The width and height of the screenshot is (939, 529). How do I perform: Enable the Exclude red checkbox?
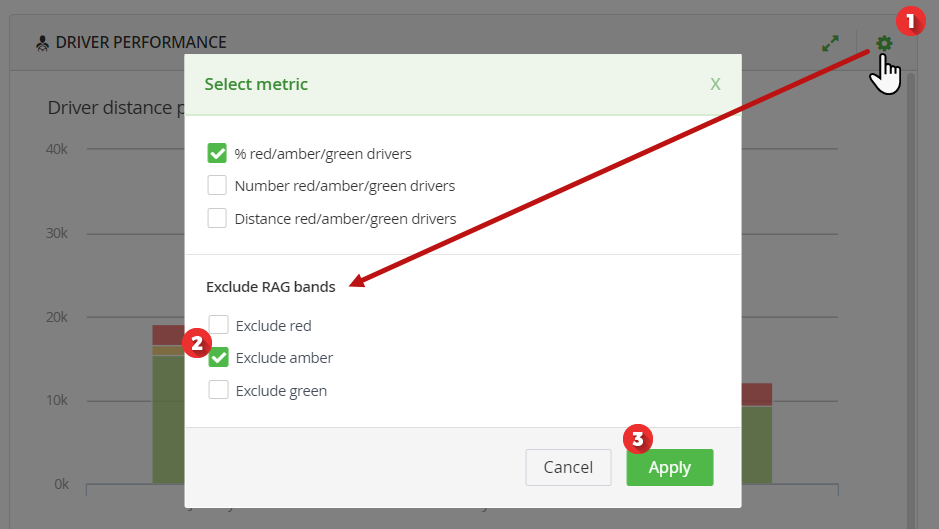pyautogui.click(x=219, y=325)
